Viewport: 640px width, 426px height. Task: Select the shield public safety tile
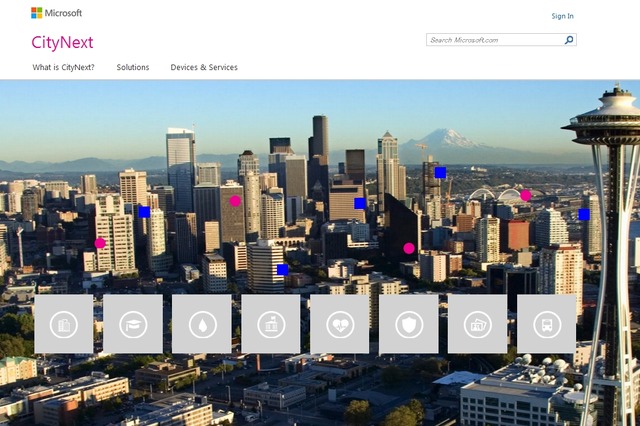pyautogui.click(x=409, y=324)
